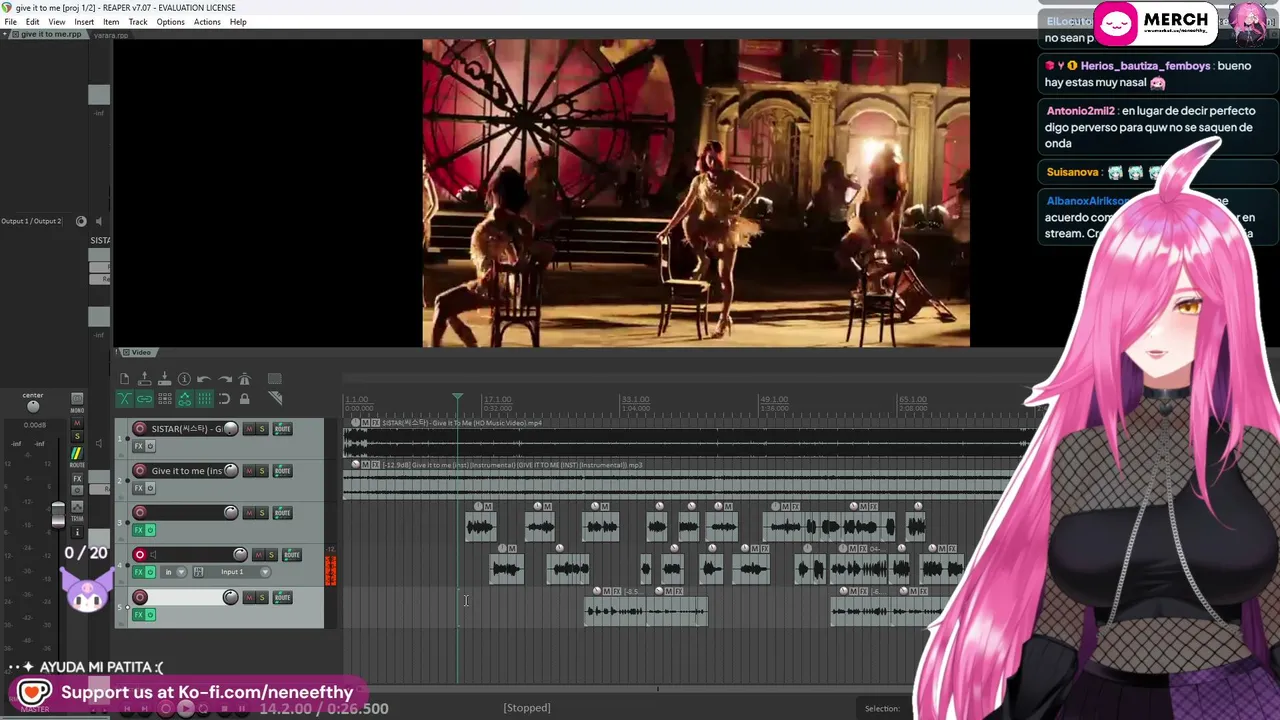Toggle snap magnet toolbar icon
Viewport: 1280px width, 720px height.
coord(224,399)
